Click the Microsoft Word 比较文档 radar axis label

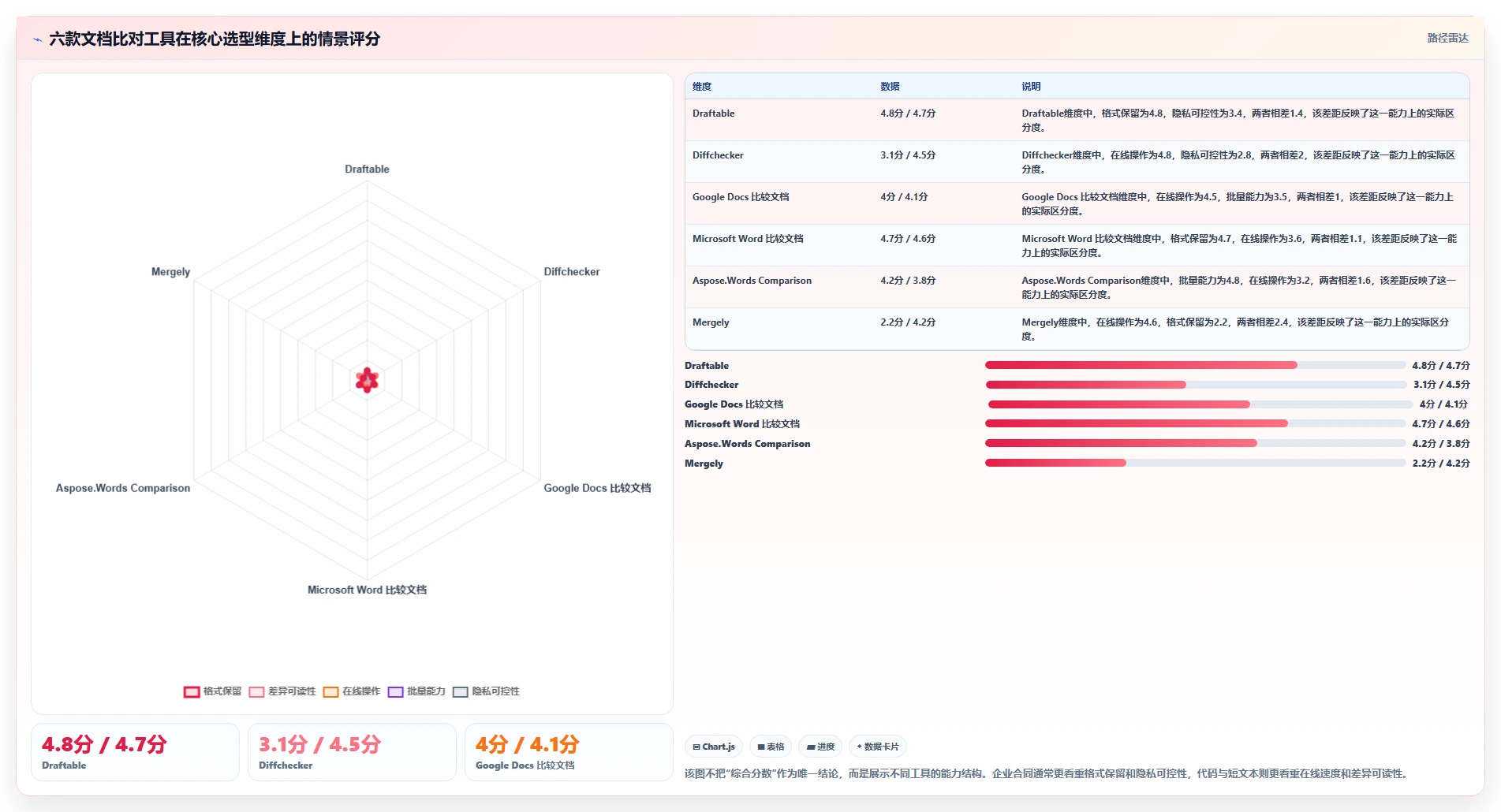367,590
